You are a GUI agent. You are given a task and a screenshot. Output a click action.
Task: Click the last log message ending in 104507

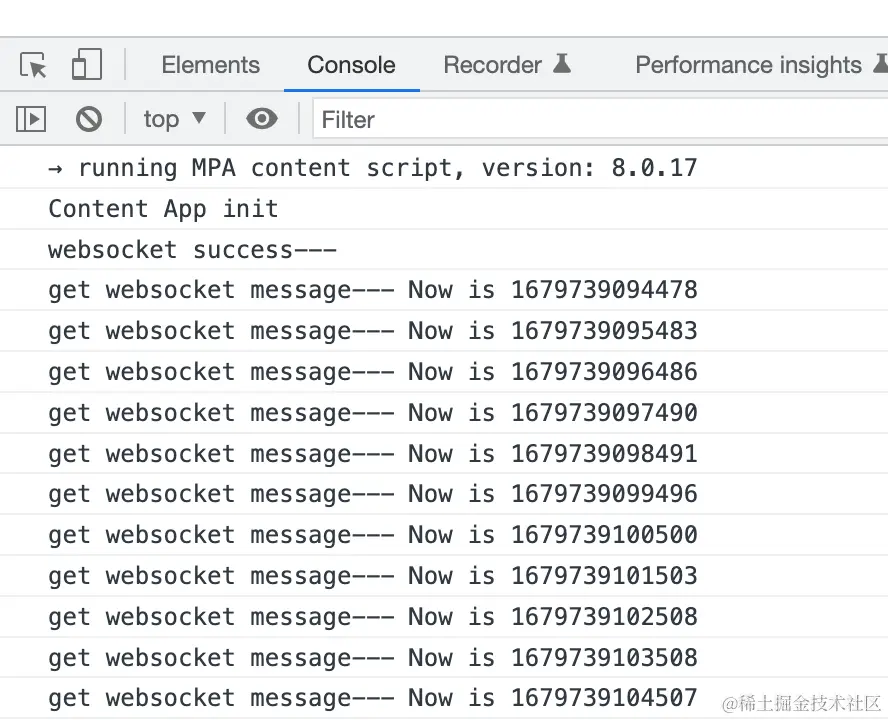click(372, 698)
